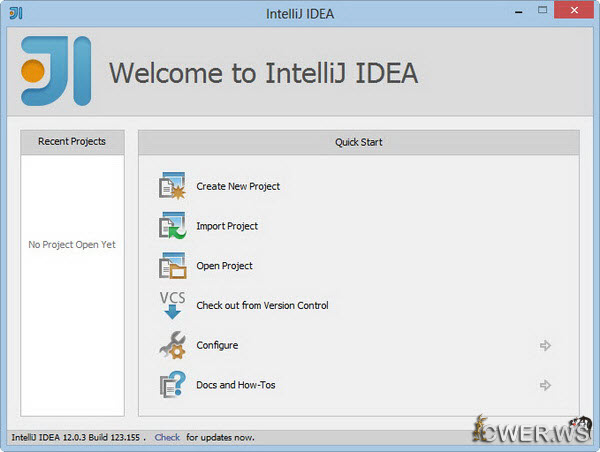Select the Create New Project label

pyautogui.click(x=238, y=186)
